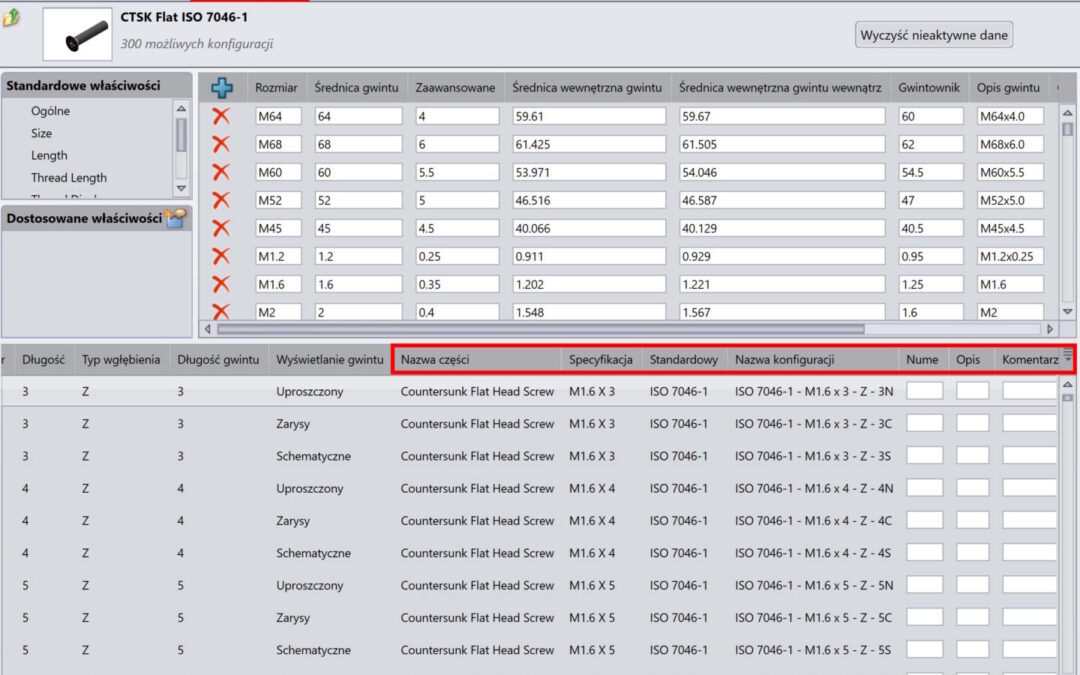Click red X next to M1.2
Screen dimensions: 1080x675
[222, 256]
